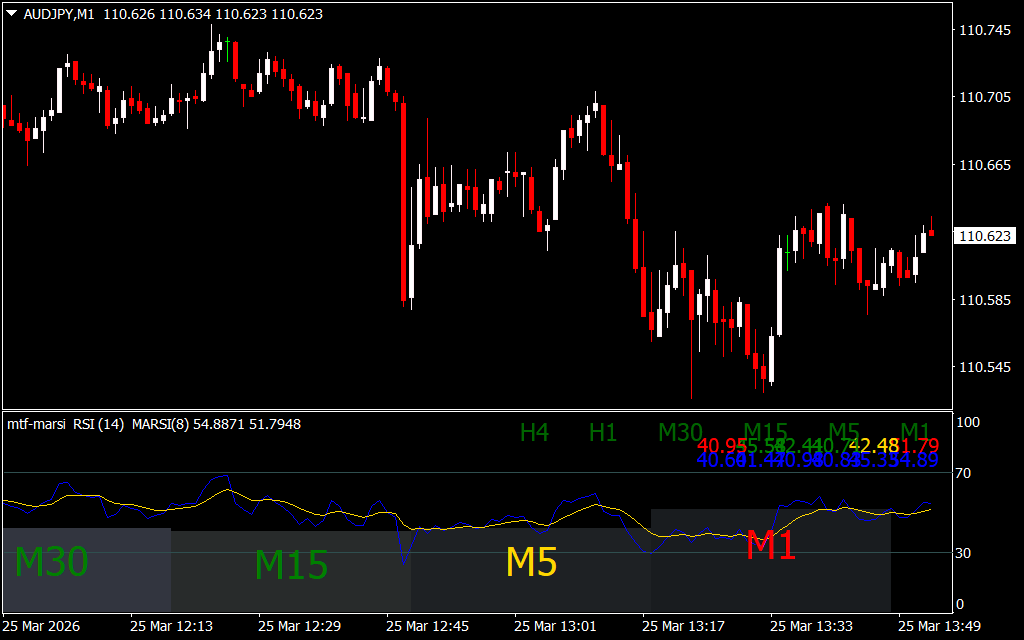The height and width of the screenshot is (640, 1024).
Task: Click the 30 level on the RSI scale
Action: click(966, 552)
